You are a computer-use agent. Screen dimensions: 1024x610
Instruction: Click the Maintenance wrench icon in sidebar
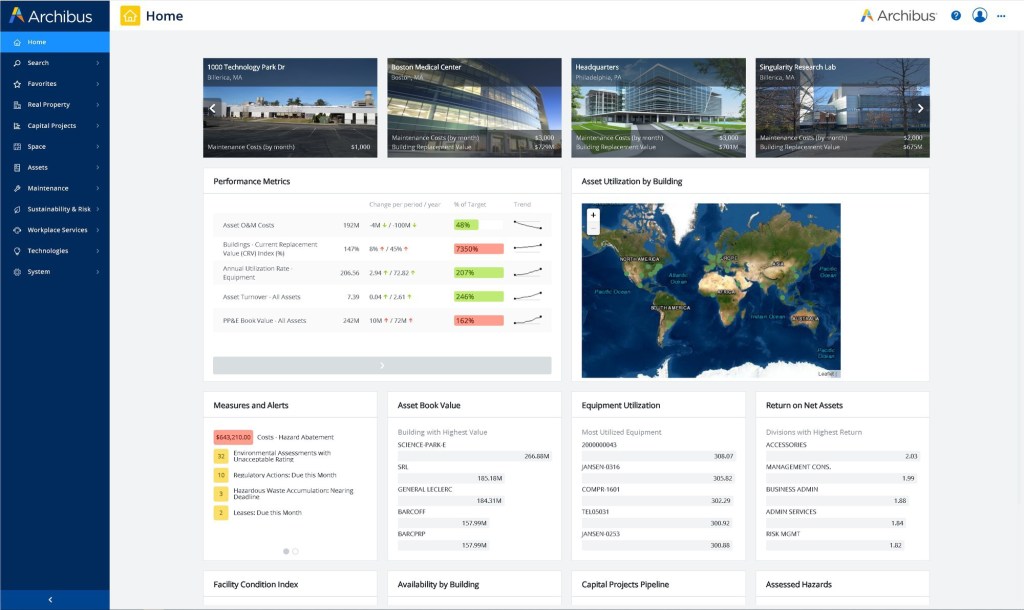(x=17, y=188)
